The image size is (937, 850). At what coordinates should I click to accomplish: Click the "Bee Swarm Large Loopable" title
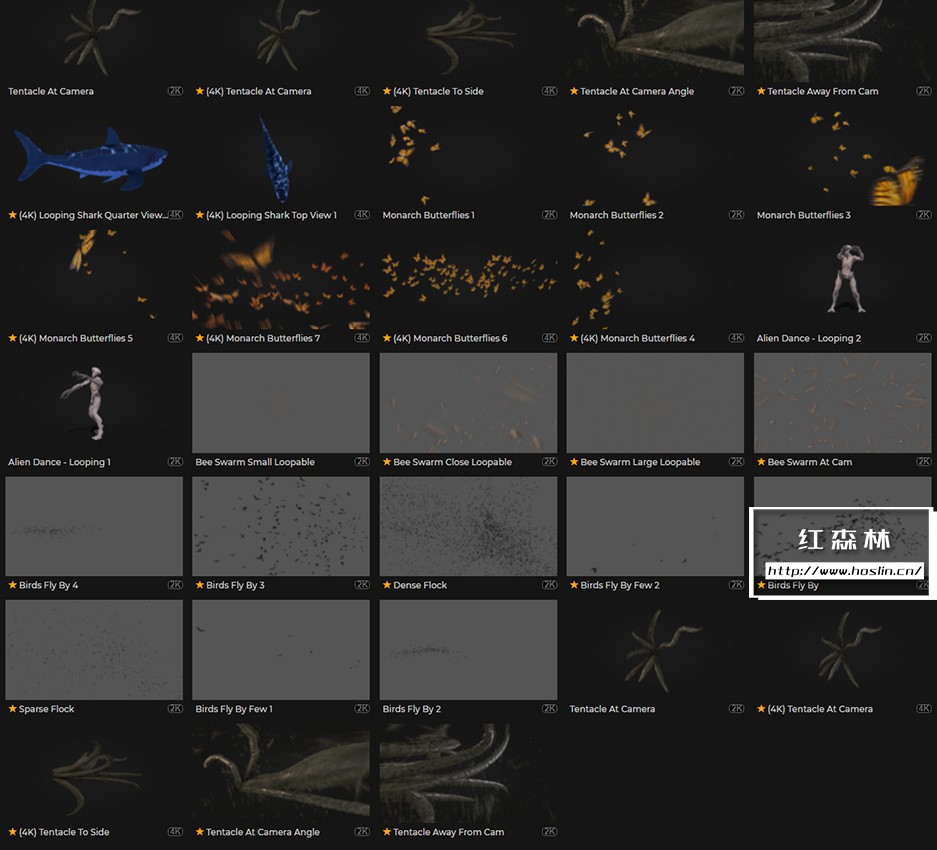[x=640, y=461]
